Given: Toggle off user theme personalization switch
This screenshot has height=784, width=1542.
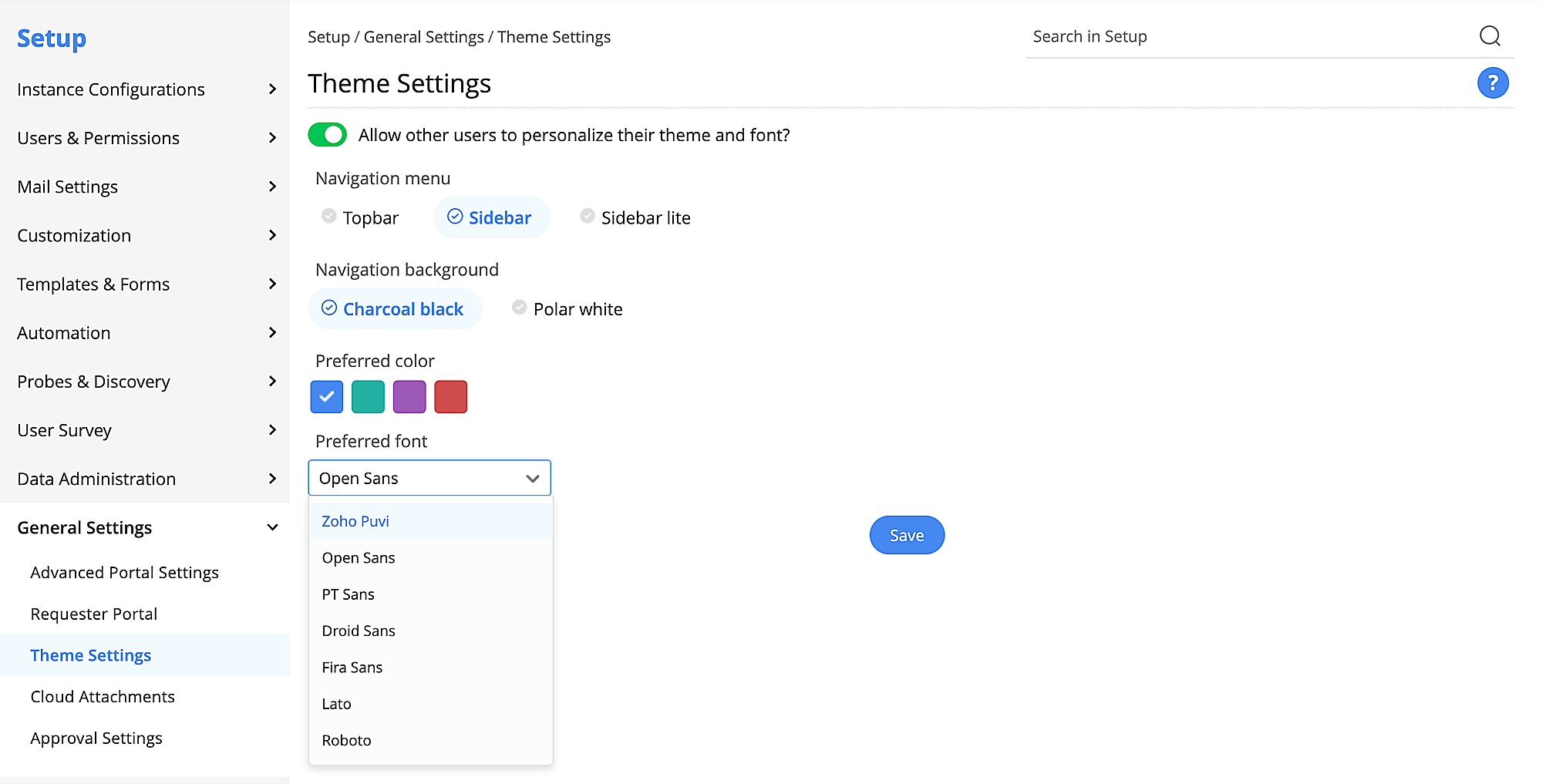Looking at the screenshot, I should (x=328, y=135).
